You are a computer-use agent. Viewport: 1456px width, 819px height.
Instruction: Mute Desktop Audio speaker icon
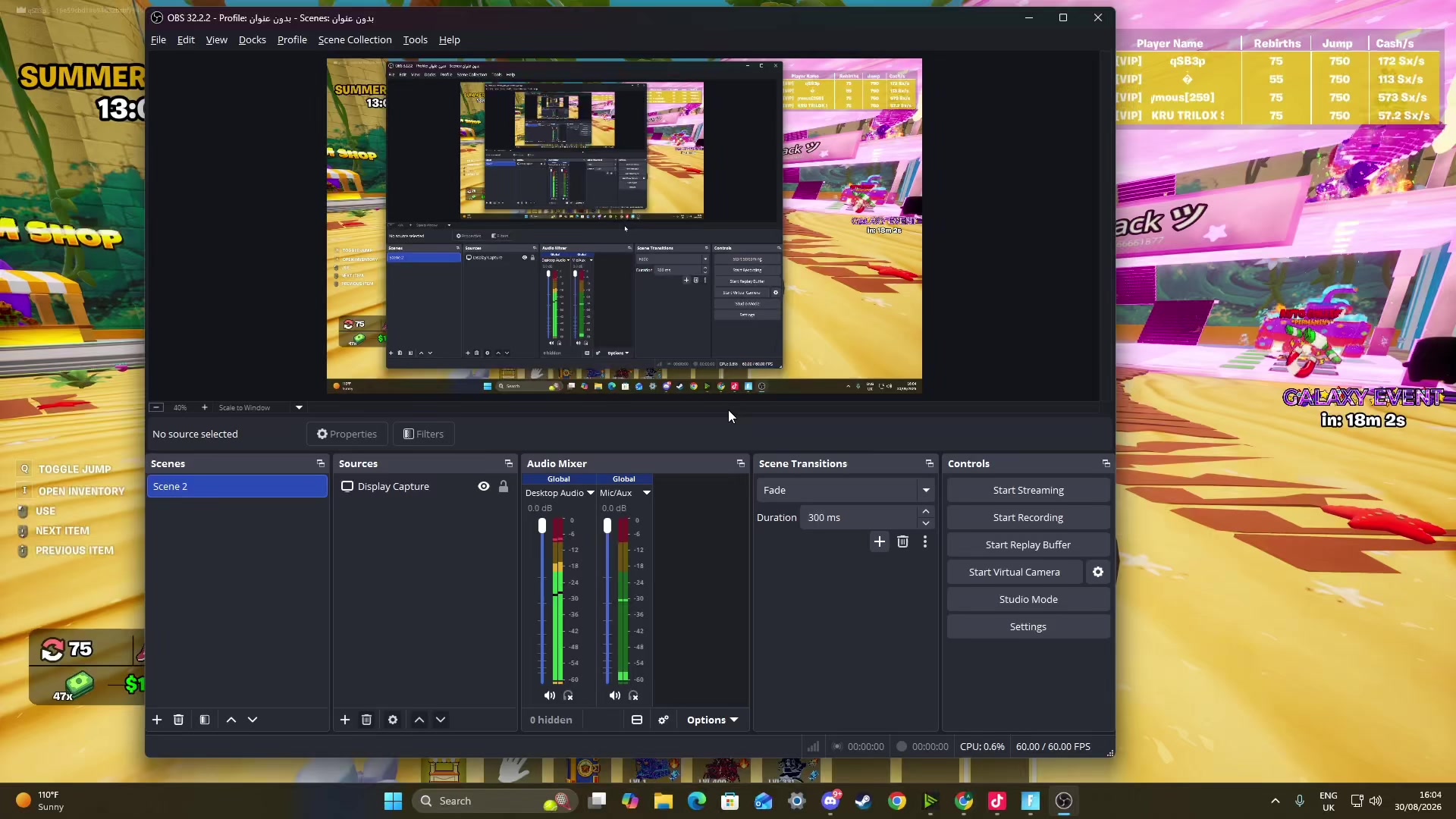[x=550, y=695]
